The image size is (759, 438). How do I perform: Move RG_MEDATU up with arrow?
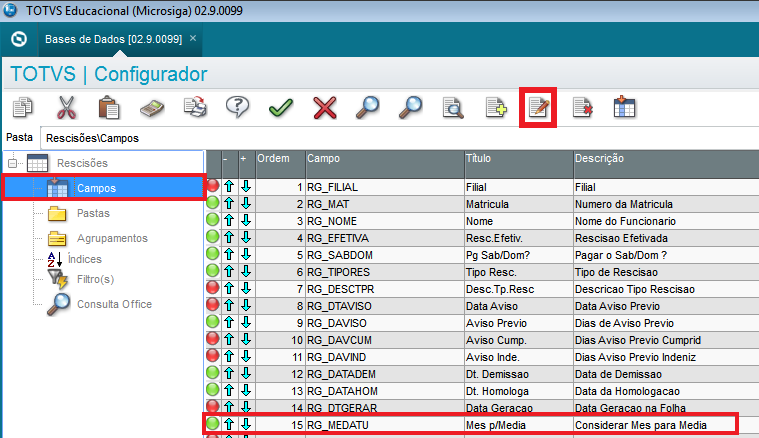[229, 424]
